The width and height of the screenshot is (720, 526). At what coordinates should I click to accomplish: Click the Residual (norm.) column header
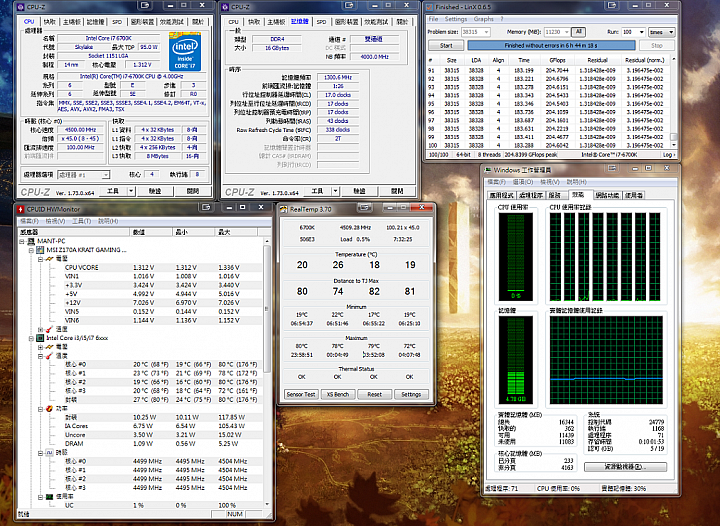coord(645,60)
